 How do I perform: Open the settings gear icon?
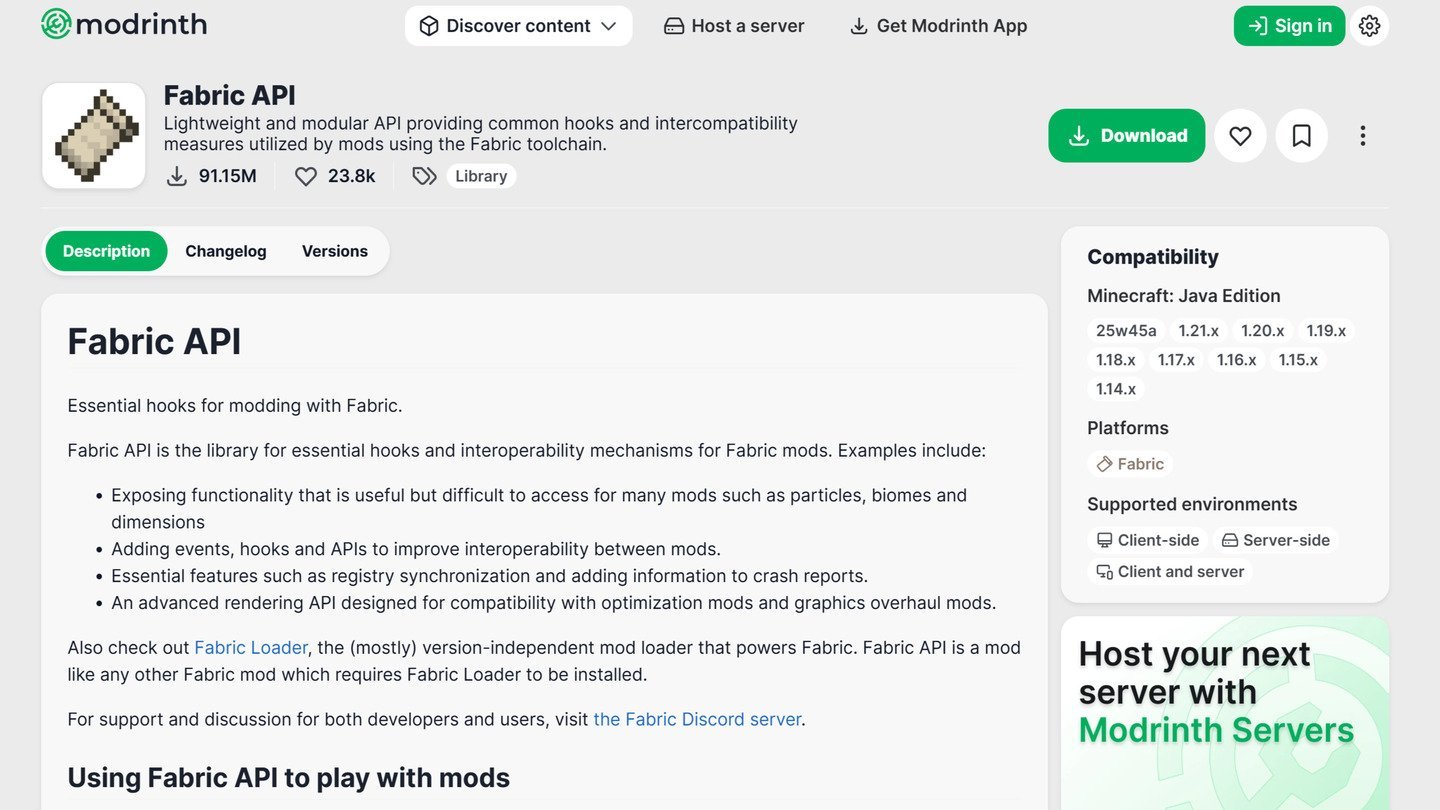pyautogui.click(x=1369, y=26)
